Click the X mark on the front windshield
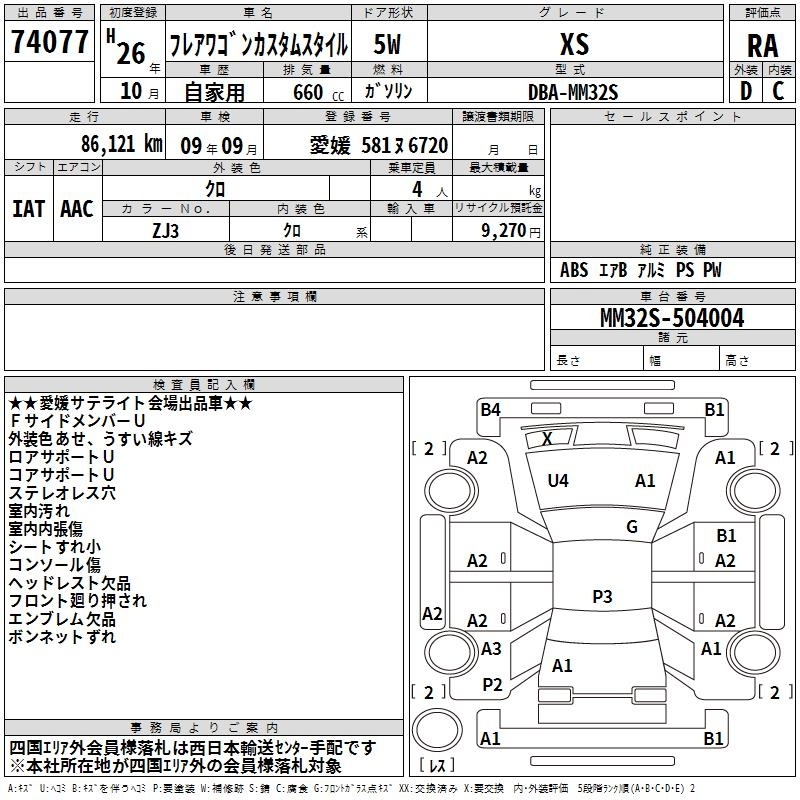800x800 pixels. [547, 438]
